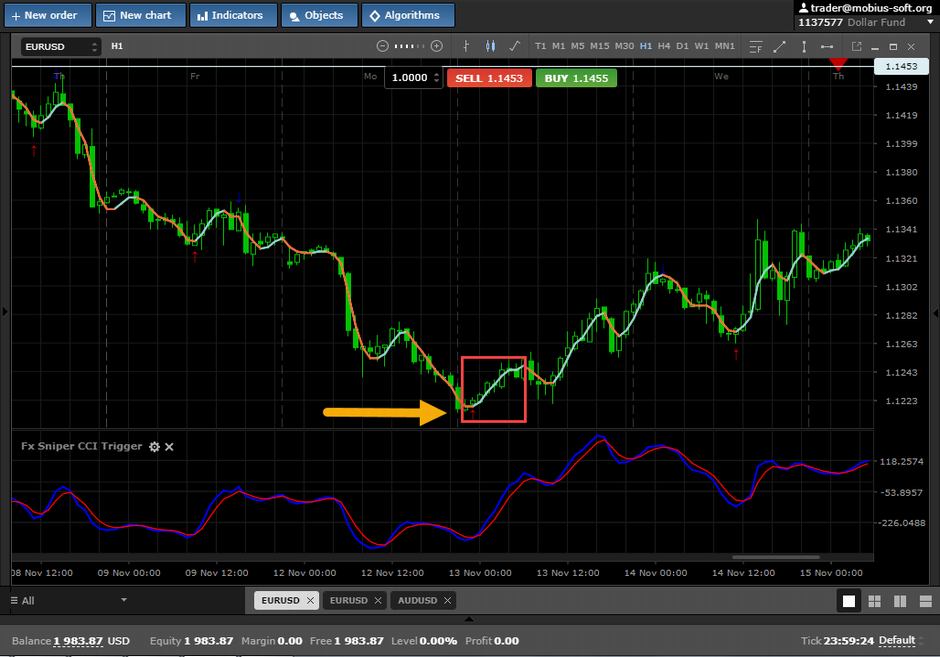Select the trend line drawing tool
This screenshot has width=940, height=657.
[779, 47]
